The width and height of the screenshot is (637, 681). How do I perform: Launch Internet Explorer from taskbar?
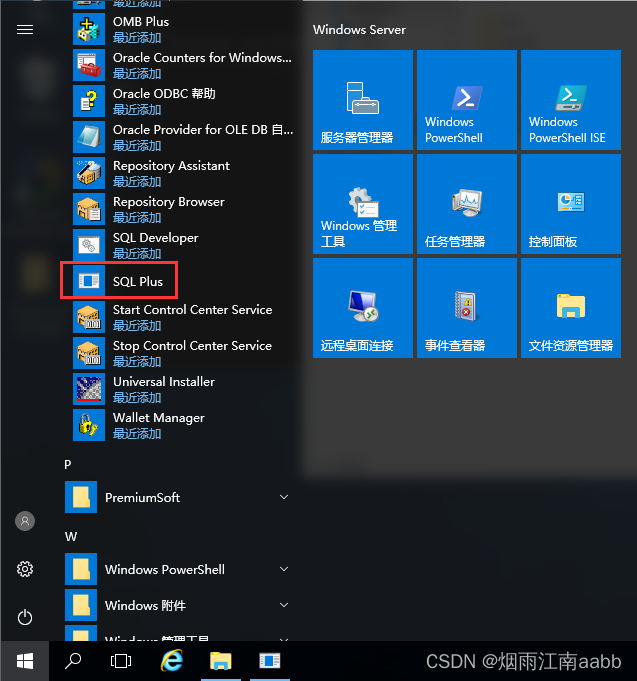tap(172, 661)
